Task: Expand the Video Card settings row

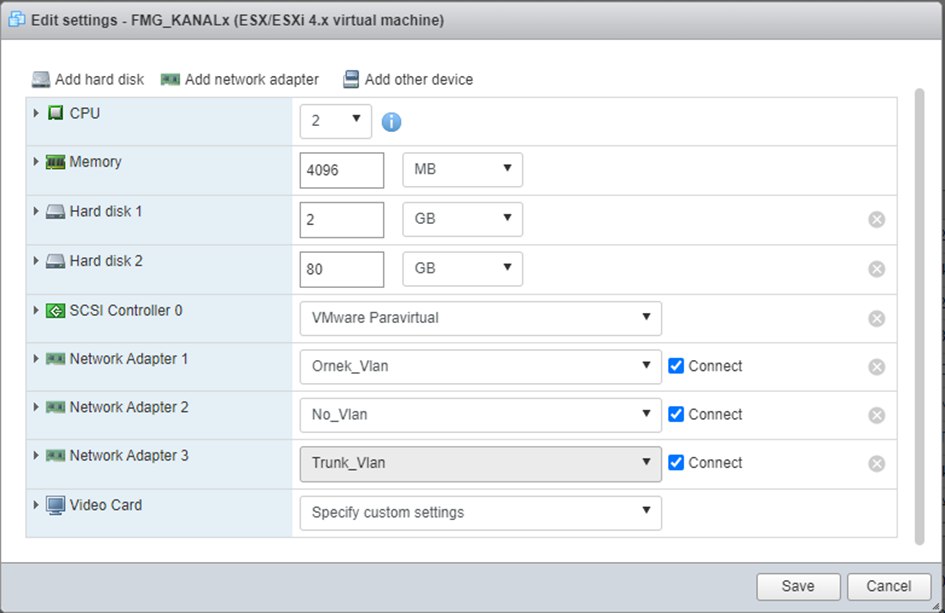Action: coord(36,505)
